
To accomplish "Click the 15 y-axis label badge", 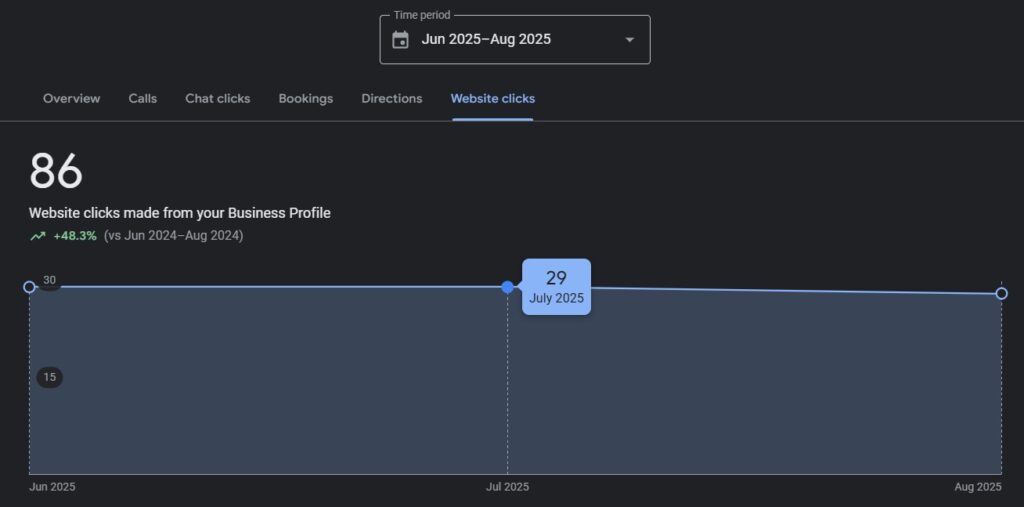I will tap(49, 377).
